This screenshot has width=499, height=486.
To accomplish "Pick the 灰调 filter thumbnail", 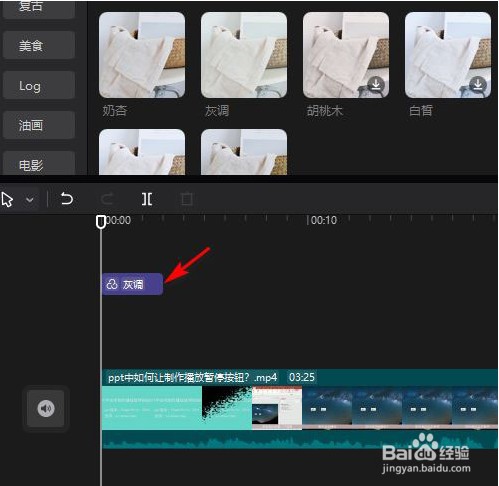I will [244, 55].
